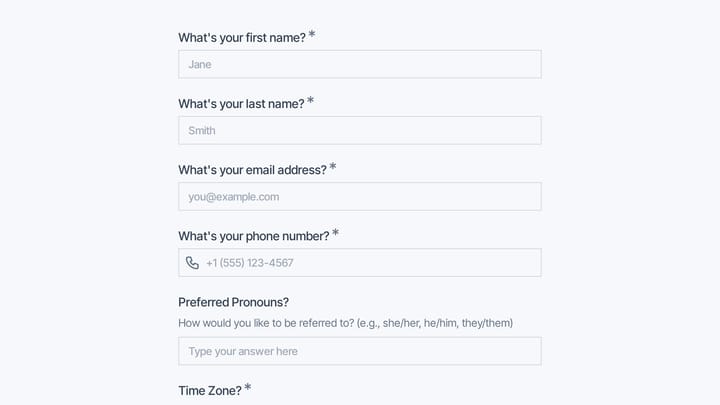Screen dimensions: 720x405
Task: Click the +1 (555) 123-4567 placeholder
Action: click(250, 263)
